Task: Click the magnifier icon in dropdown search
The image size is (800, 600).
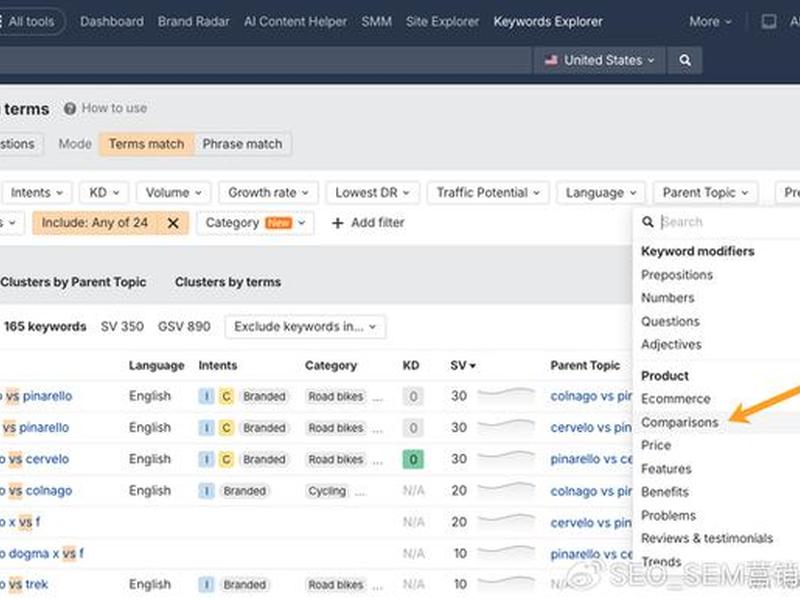Action: tap(648, 222)
